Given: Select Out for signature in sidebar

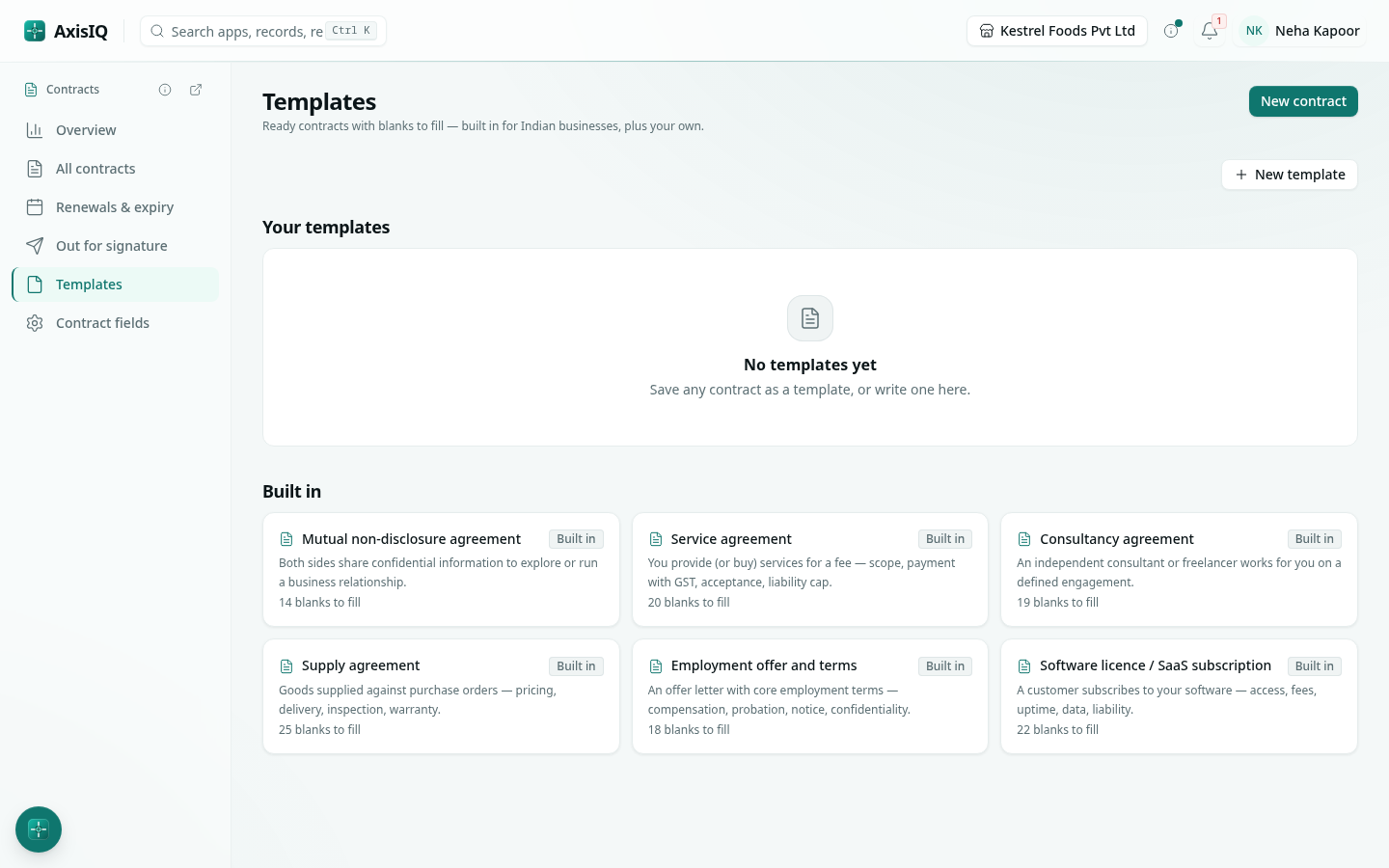Looking at the screenshot, I should 116,246.
